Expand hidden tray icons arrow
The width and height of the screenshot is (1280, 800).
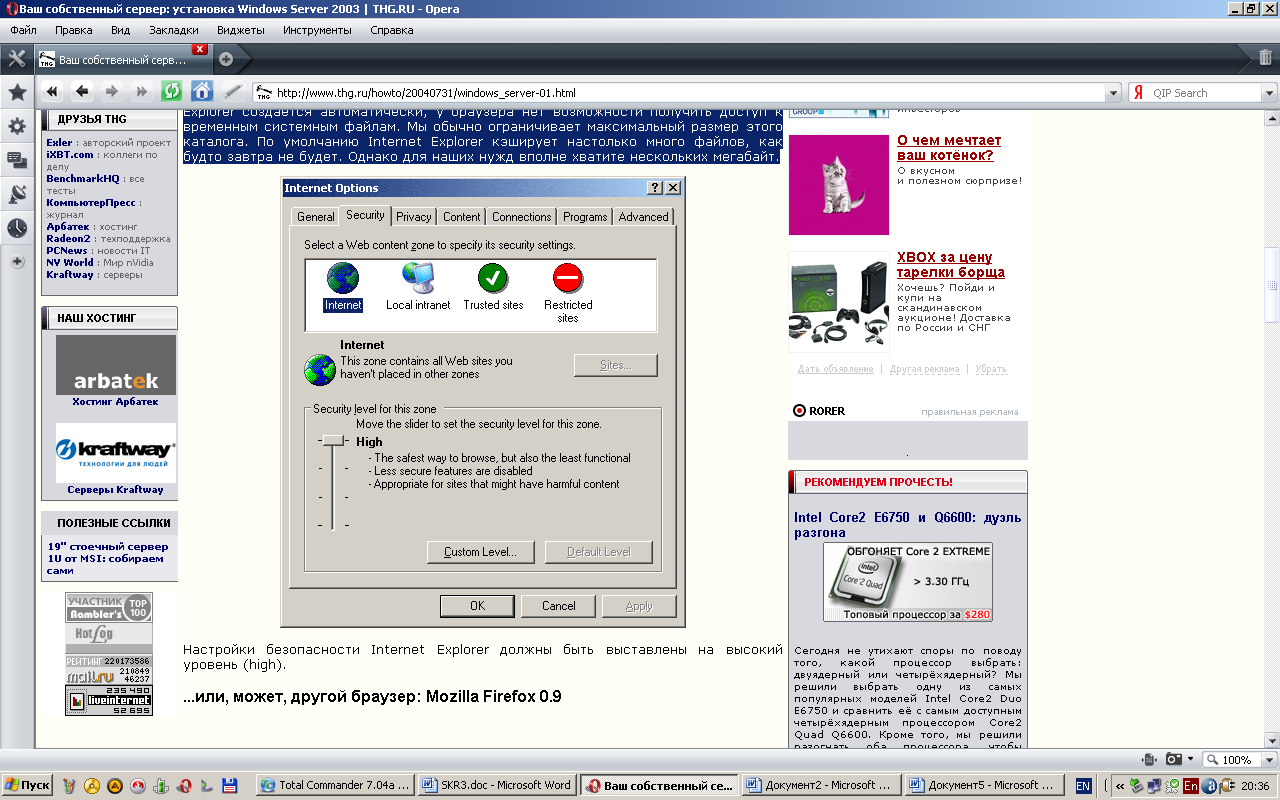[x=1120, y=786]
